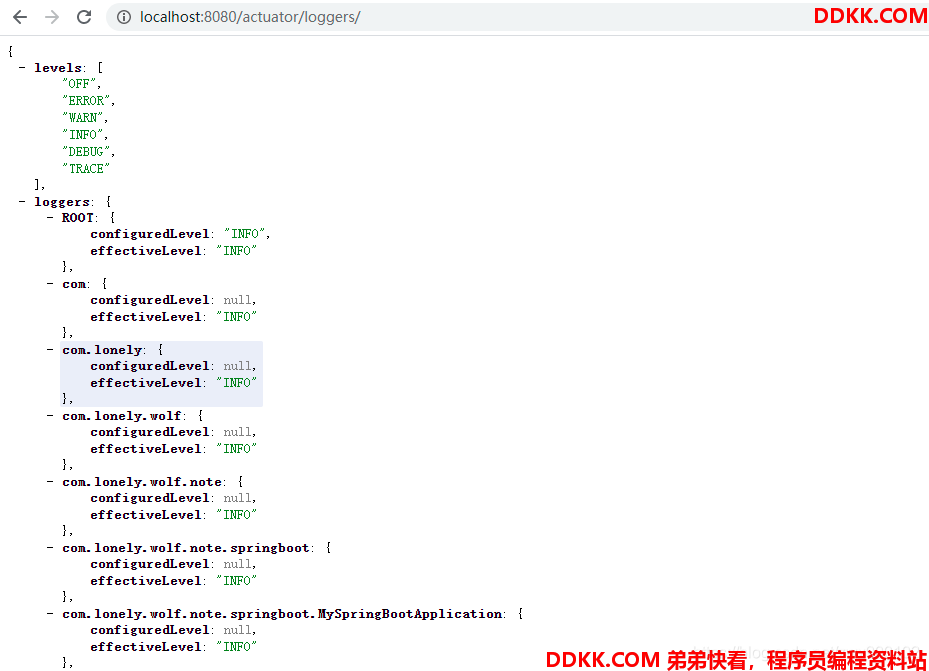Click effectiveLevel "INFO" under MySpringBootApplication

[237, 647]
